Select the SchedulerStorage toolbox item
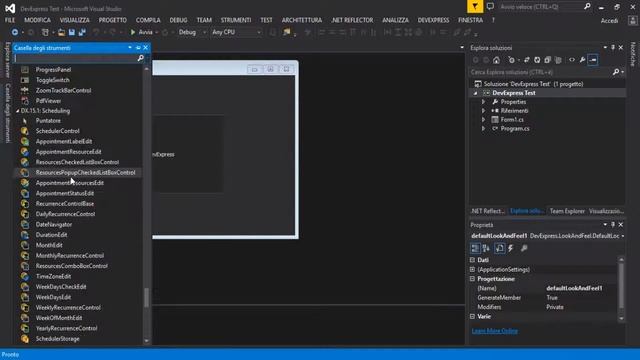This screenshot has height=360, width=640. point(58,339)
